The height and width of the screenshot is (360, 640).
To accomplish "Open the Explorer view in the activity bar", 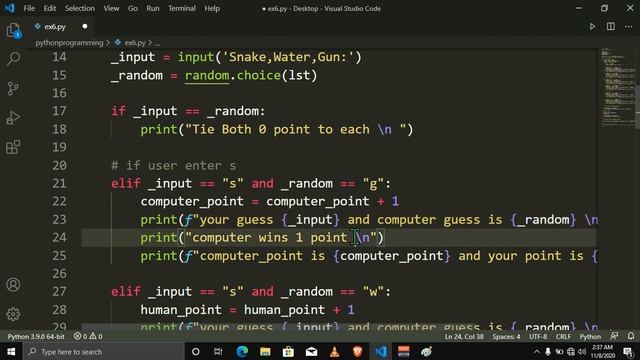I will tap(13, 30).
